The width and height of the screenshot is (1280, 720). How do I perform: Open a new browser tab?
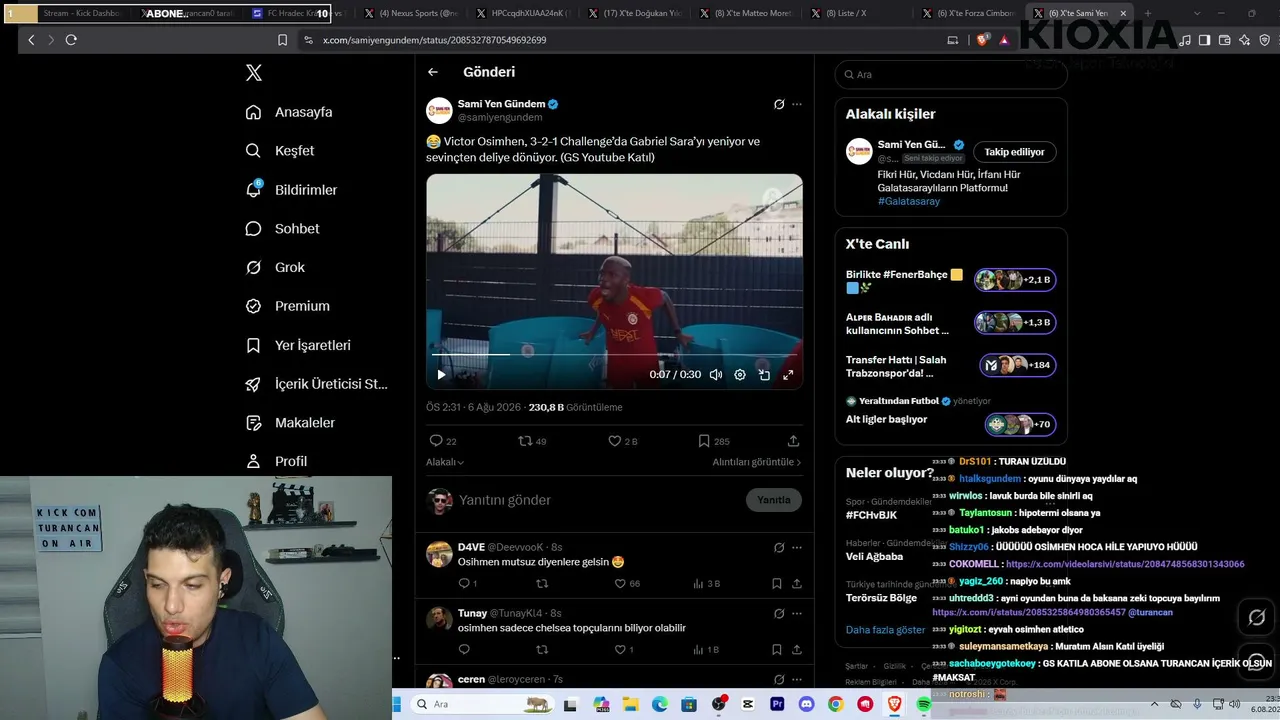pyautogui.click(x=1147, y=14)
